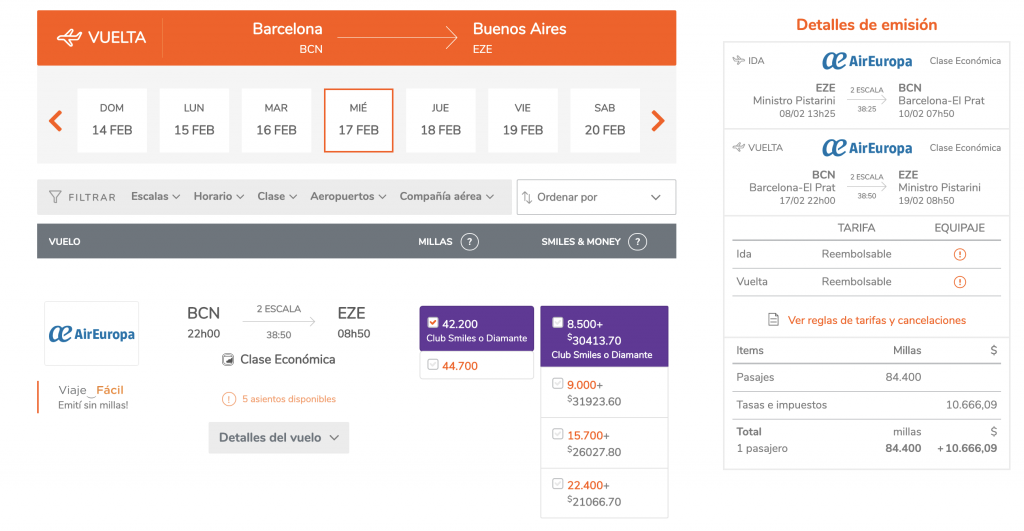Click the Clase Económica seat icon
Screen dimensions: 1024x531
coord(228,359)
